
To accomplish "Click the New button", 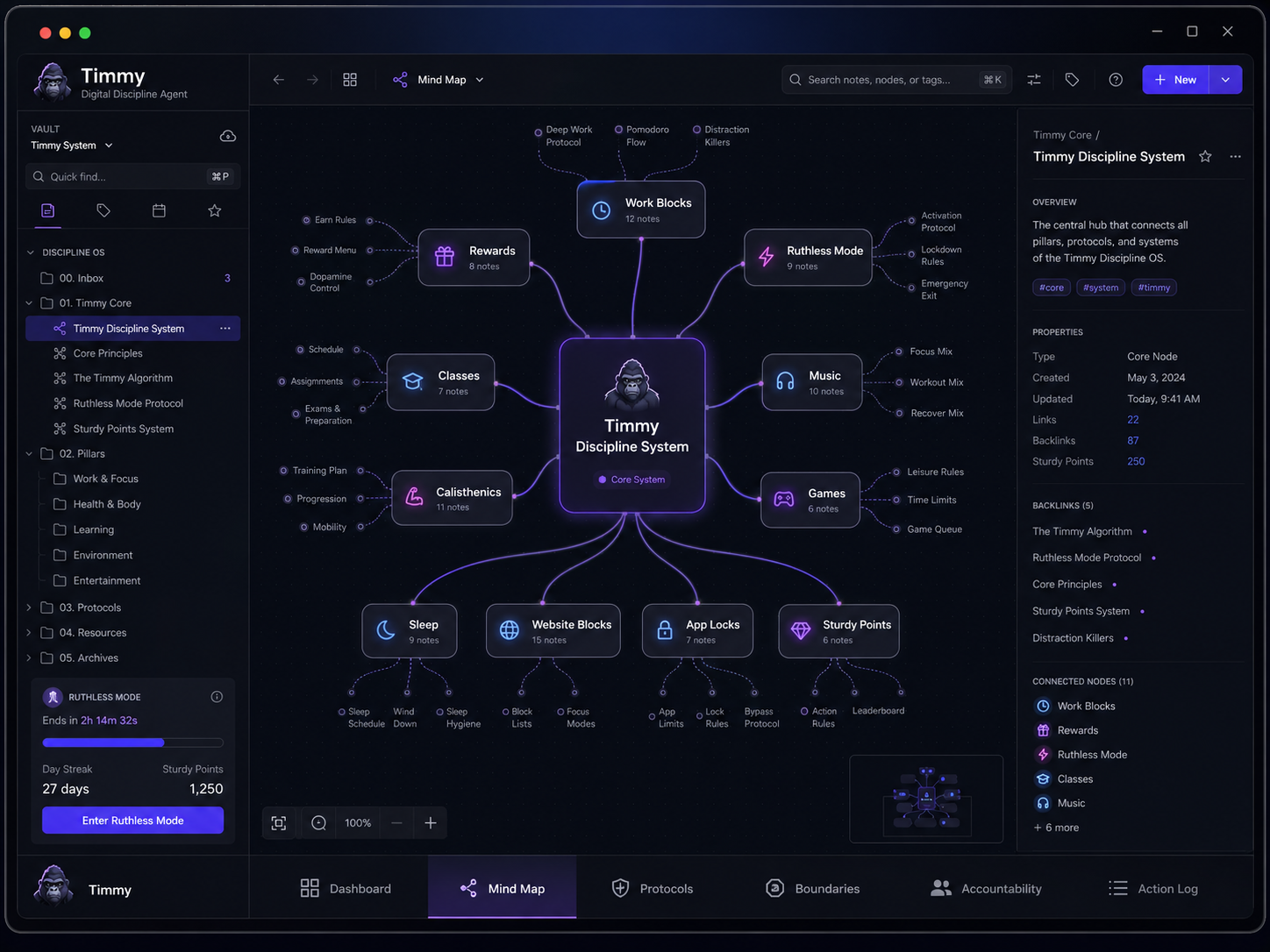I will [1175, 80].
